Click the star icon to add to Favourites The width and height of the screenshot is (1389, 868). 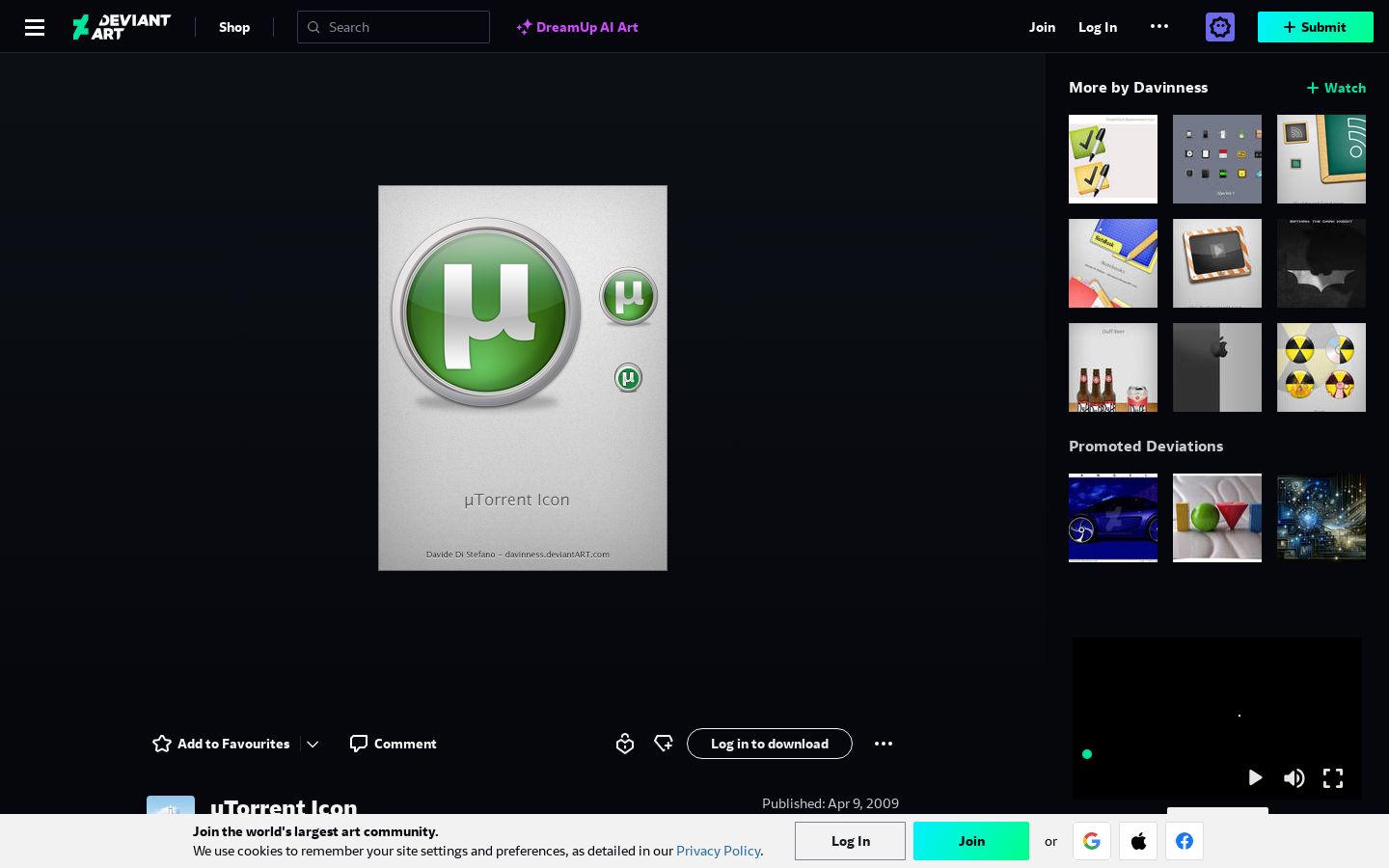pos(162,744)
